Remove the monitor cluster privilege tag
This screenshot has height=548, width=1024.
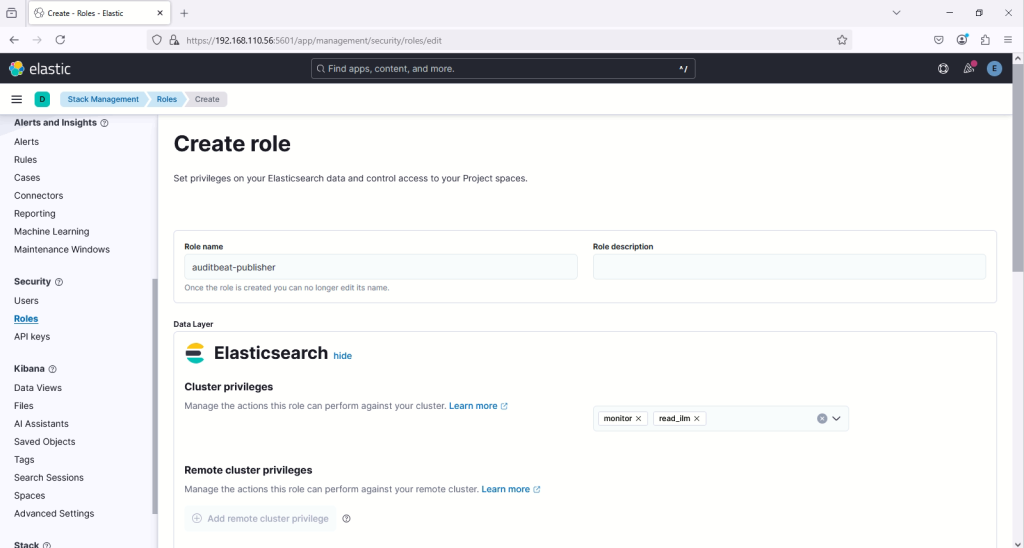coord(639,419)
